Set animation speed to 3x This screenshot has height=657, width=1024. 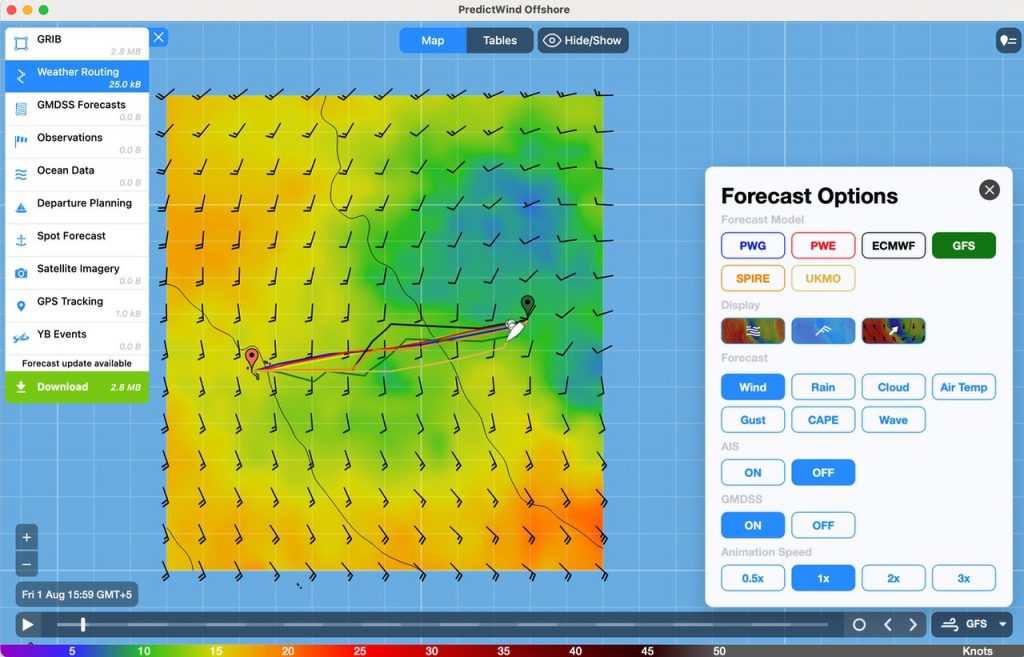963,578
